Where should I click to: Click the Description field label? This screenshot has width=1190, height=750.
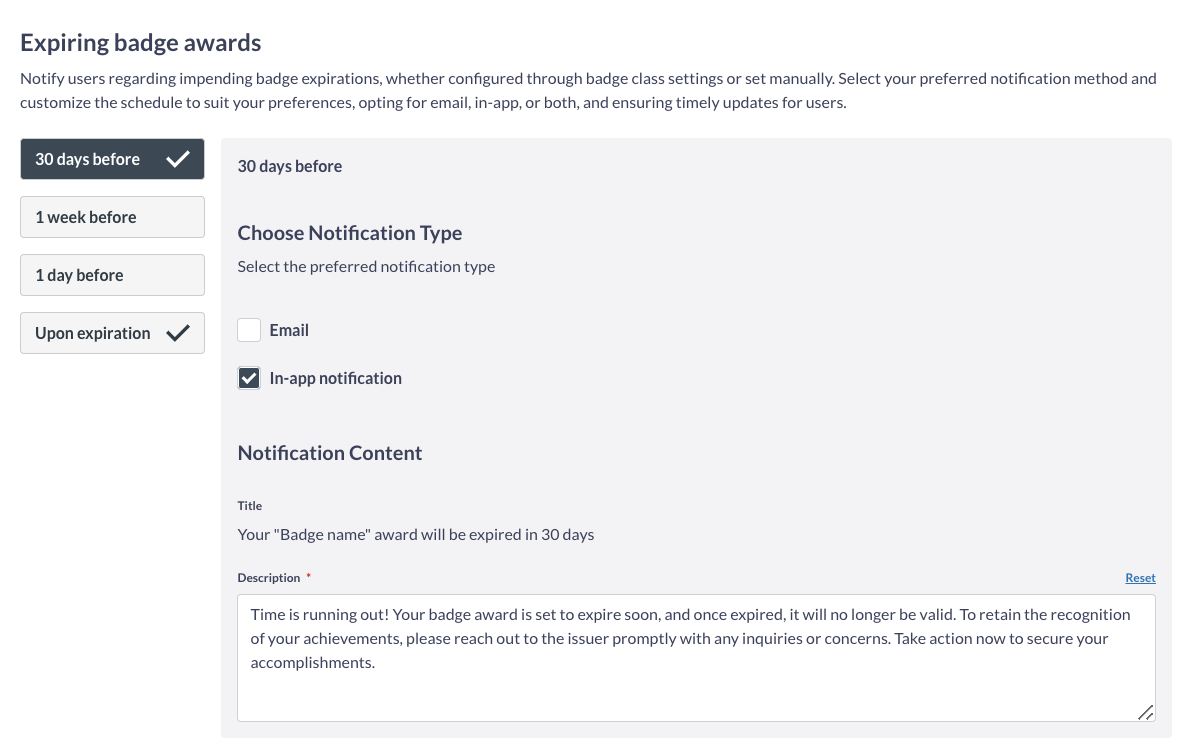[x=269, y=578]
